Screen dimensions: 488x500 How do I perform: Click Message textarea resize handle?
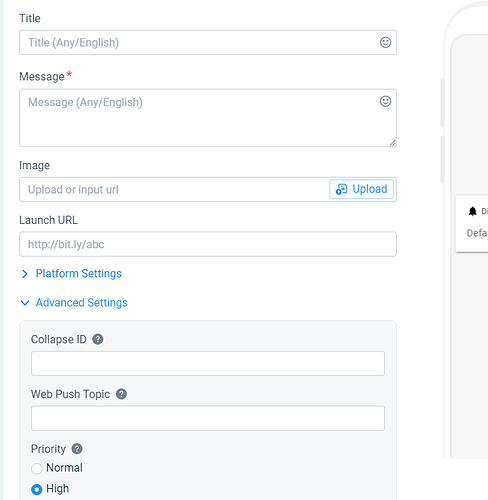tap(393, 143)
